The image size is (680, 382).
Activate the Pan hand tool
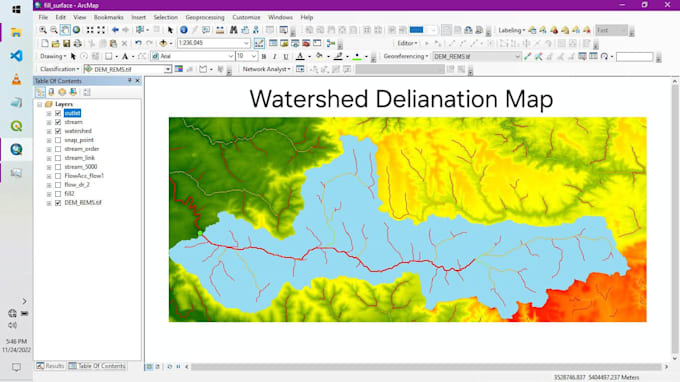[x=65, y=30]
